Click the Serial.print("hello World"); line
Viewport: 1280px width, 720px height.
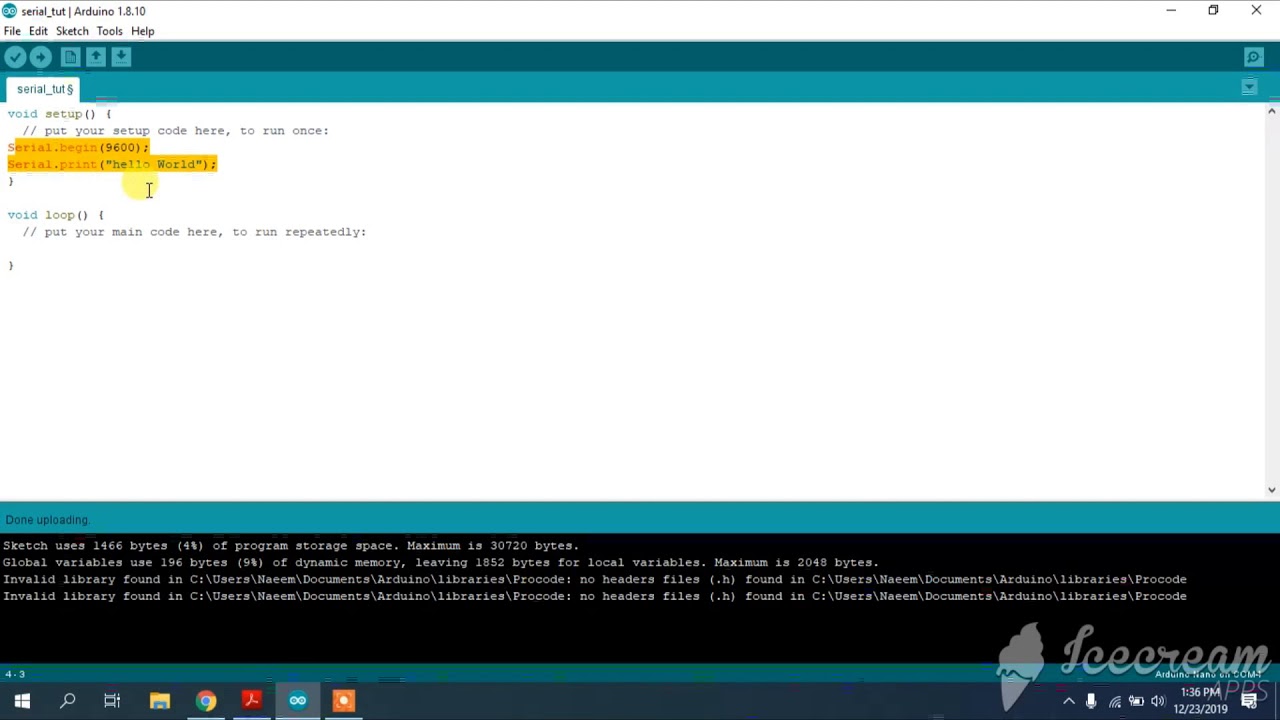tap(112, 165)
